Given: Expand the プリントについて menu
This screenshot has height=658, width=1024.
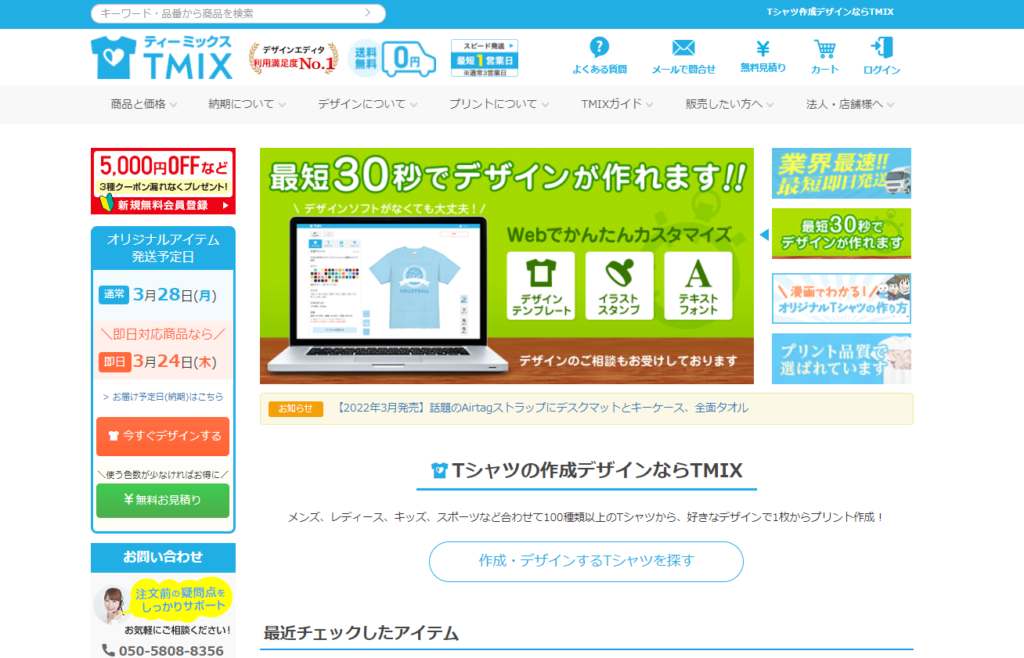Looking at the screenshot, I should [499, 104].
